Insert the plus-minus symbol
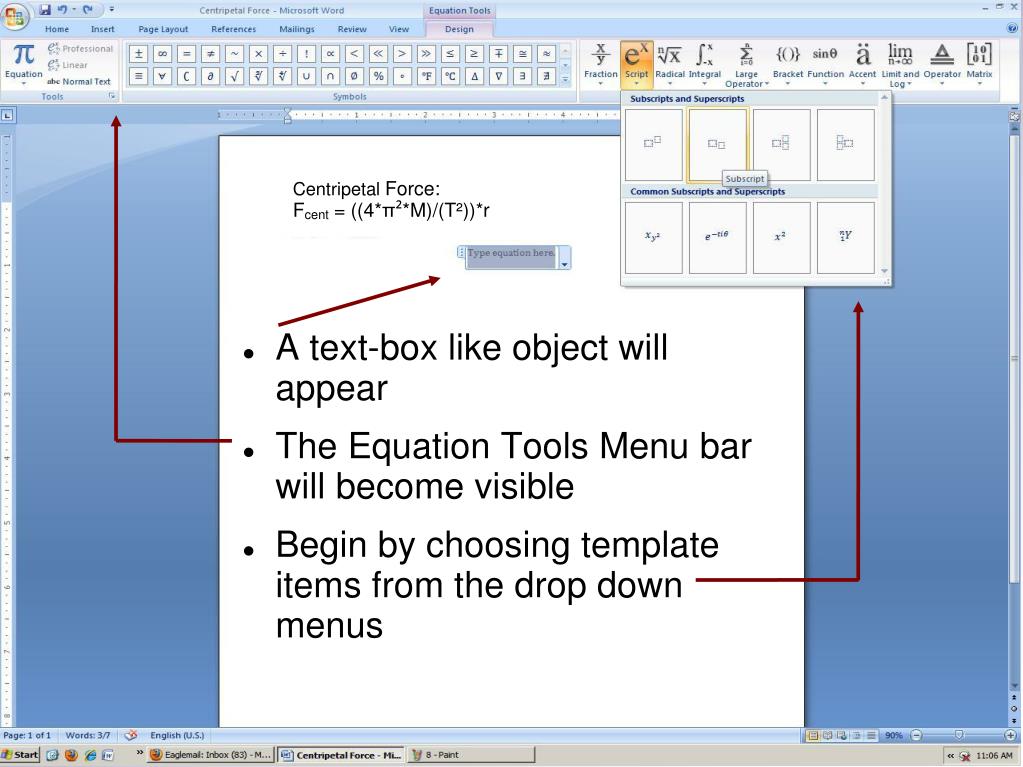 pos(138,54)
